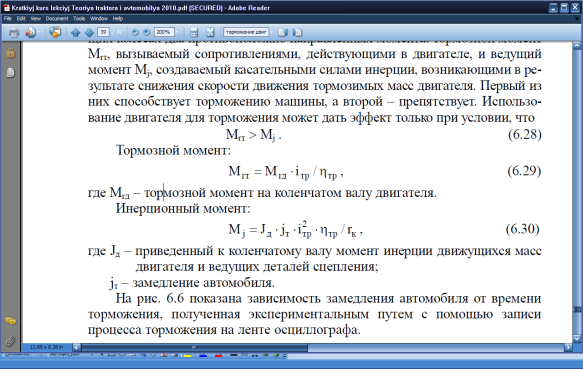
Task: Go to previous page with up arrow
Action: [x=75, y=33]
